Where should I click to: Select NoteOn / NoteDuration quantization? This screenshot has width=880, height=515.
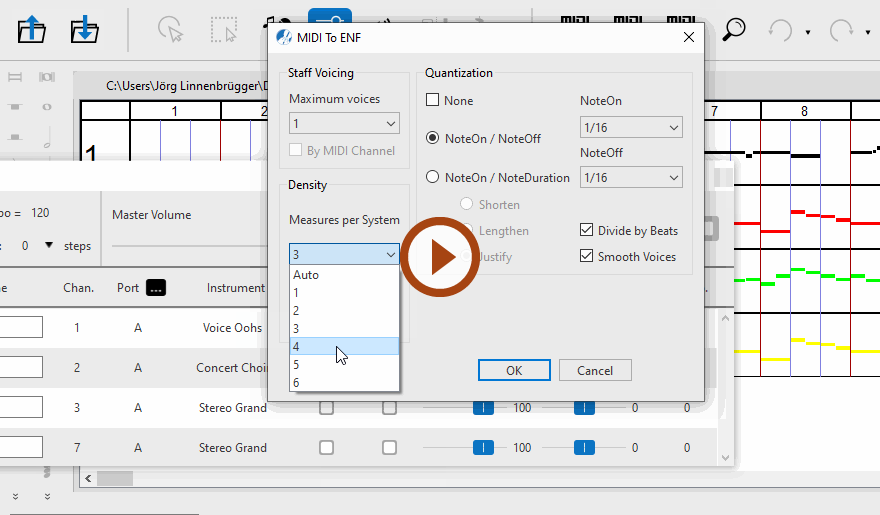[x=432, y=177]
